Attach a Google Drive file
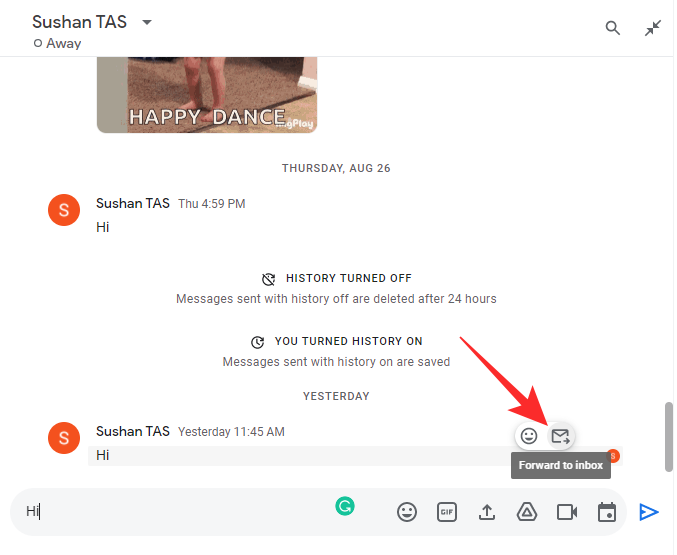This screenshot has width=677, height=555. point(527,512)
